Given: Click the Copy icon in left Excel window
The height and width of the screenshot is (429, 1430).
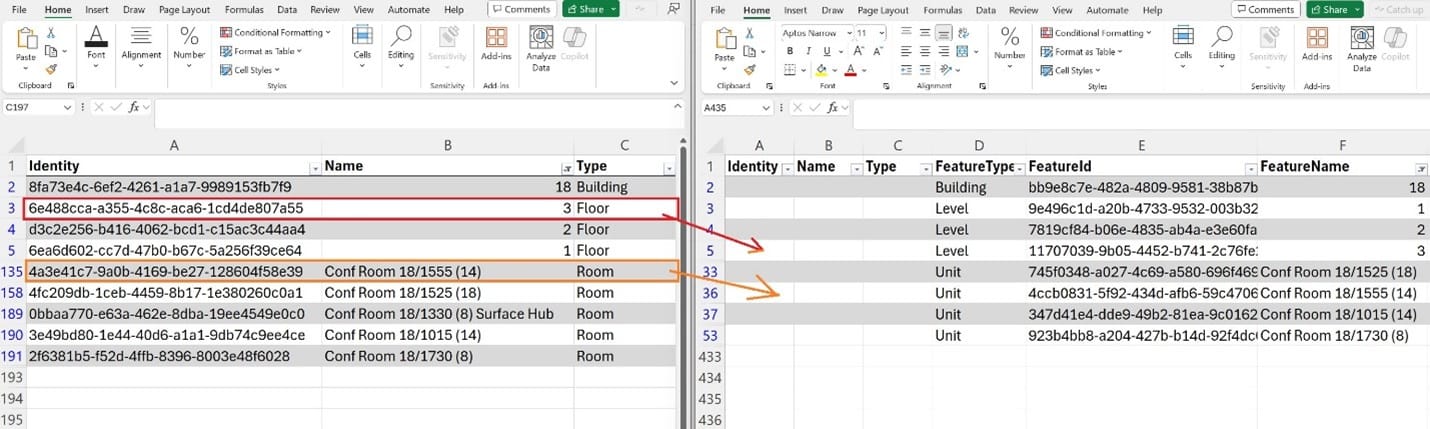Looking at the screenshot, I should (x=50, y=51).
